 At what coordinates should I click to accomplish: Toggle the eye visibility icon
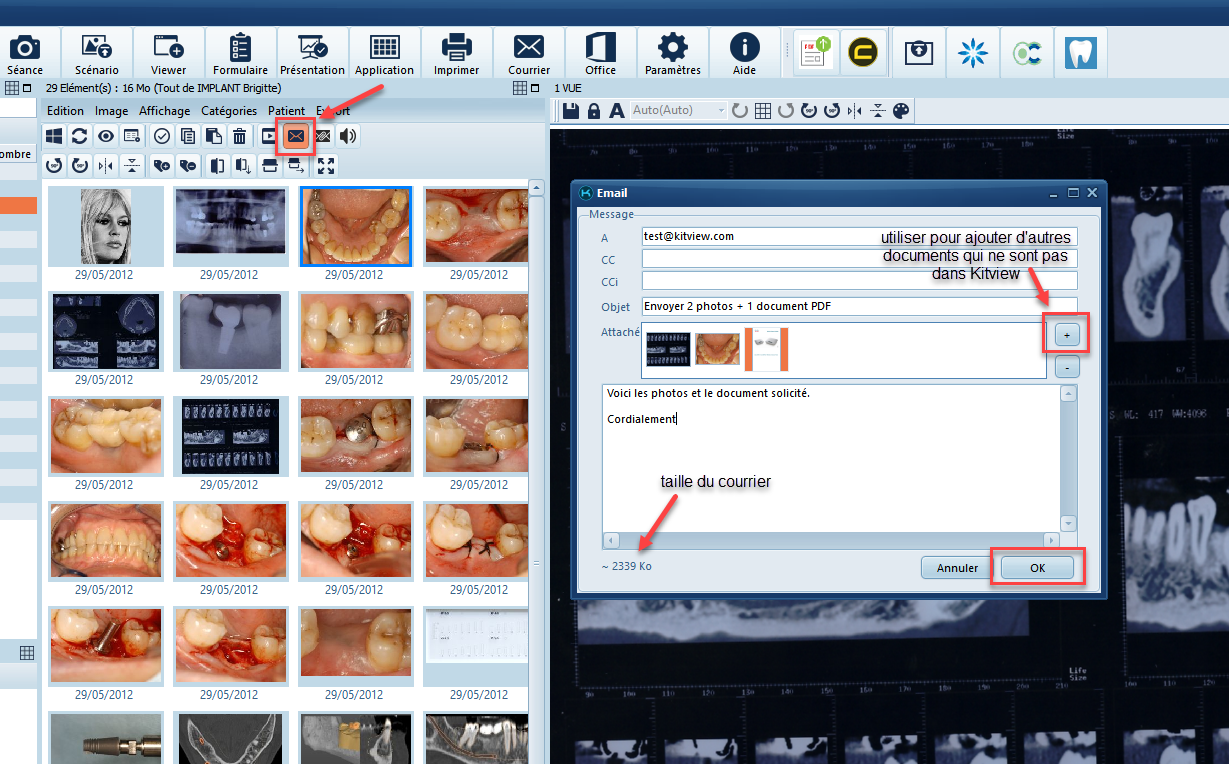[x=105, y=136]
